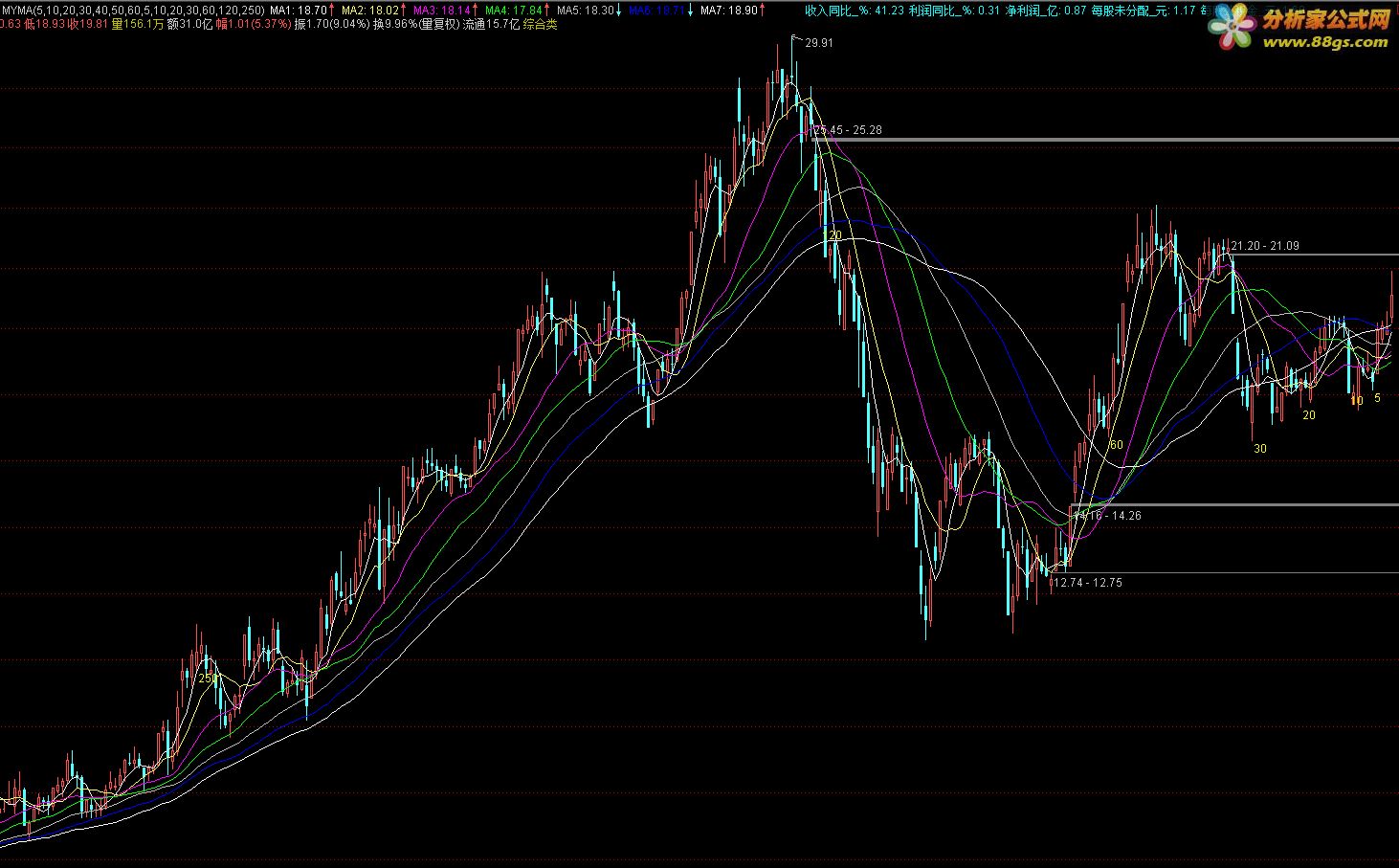Viewport: 1399px width, 868px height.
Task: Click 利润同比_%: 0.31 figure
Action: coord(955,11)
